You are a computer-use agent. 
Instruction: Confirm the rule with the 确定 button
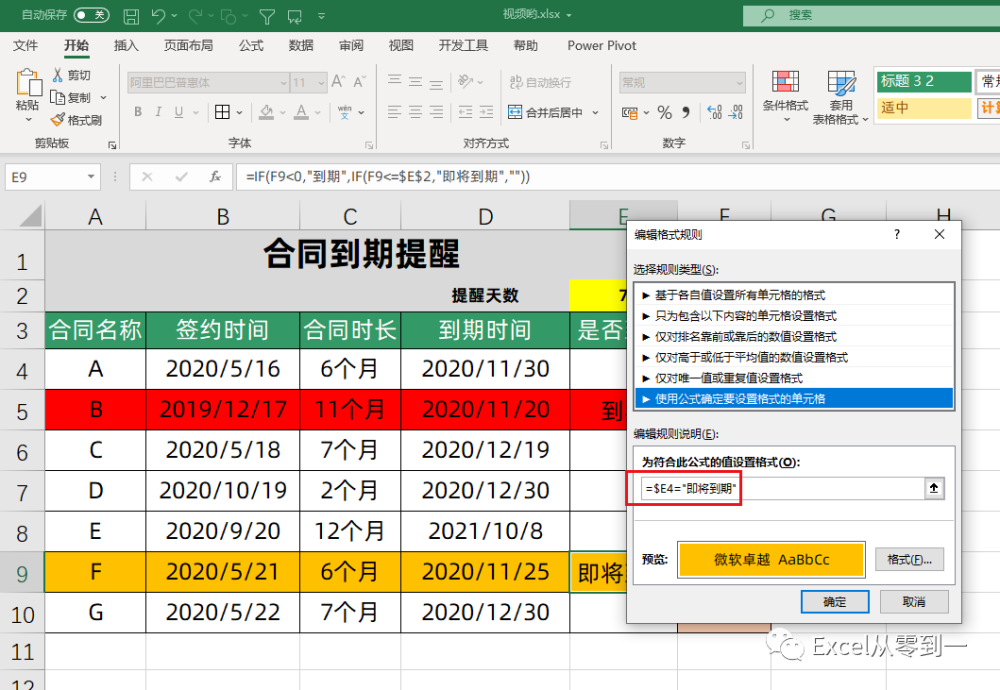(835, 601)
